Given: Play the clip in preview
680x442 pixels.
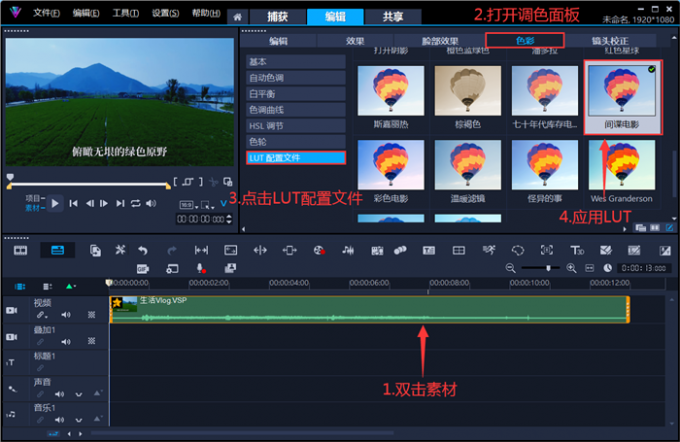Looking at the screenshot, I should (55, 203).
